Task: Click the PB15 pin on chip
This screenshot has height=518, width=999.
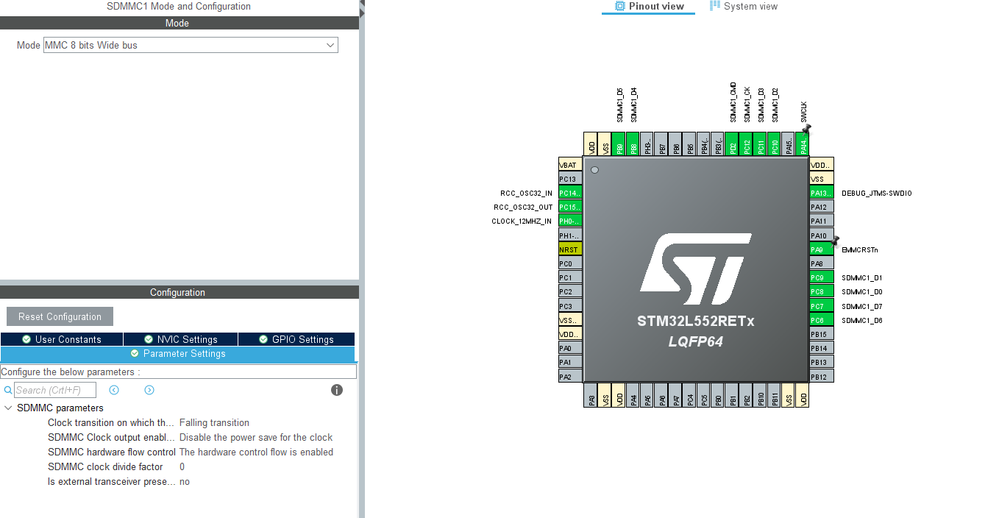Action: pyautogui.click(x=821, y=335)
